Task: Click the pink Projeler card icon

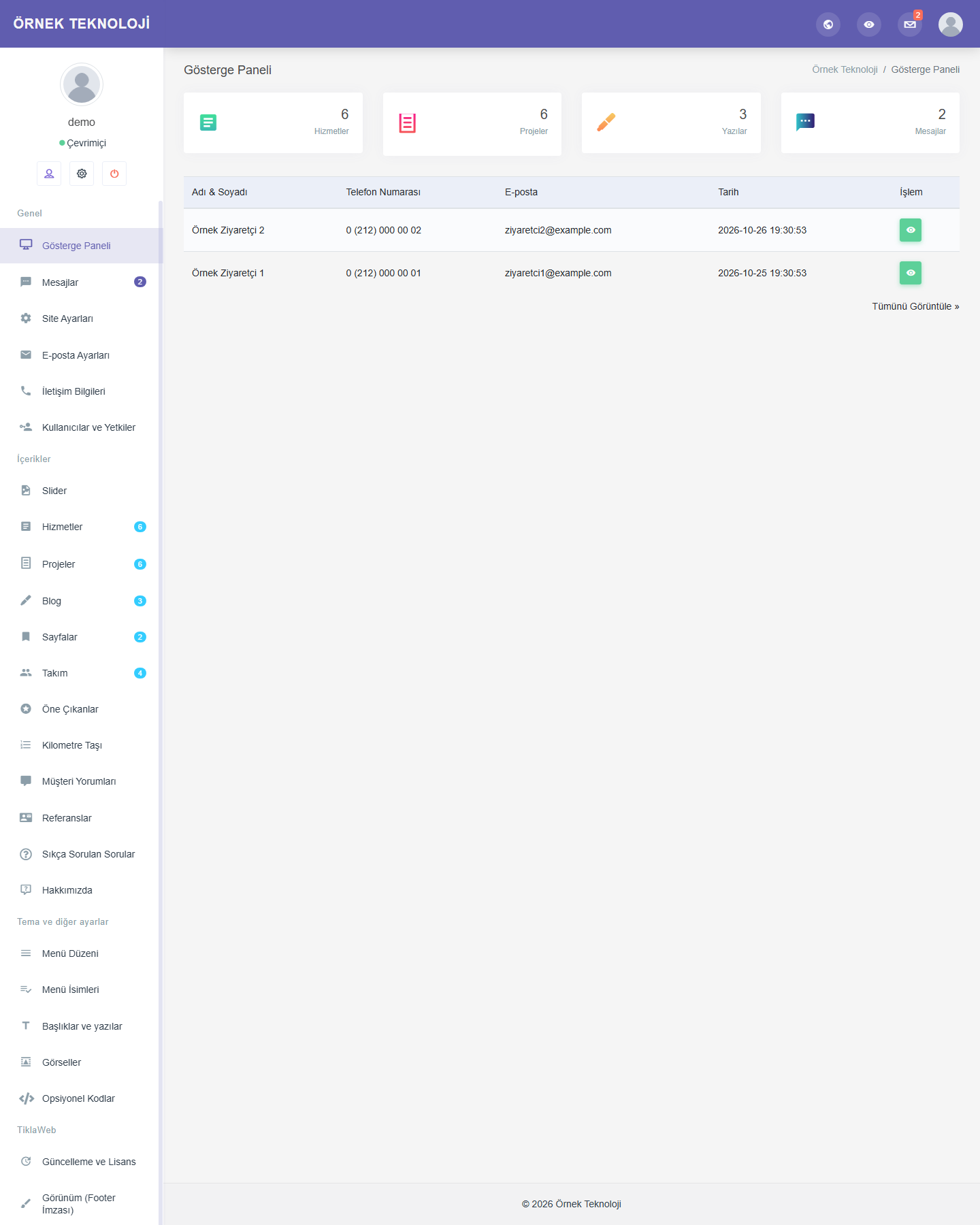Action: (x=408, y=123)
